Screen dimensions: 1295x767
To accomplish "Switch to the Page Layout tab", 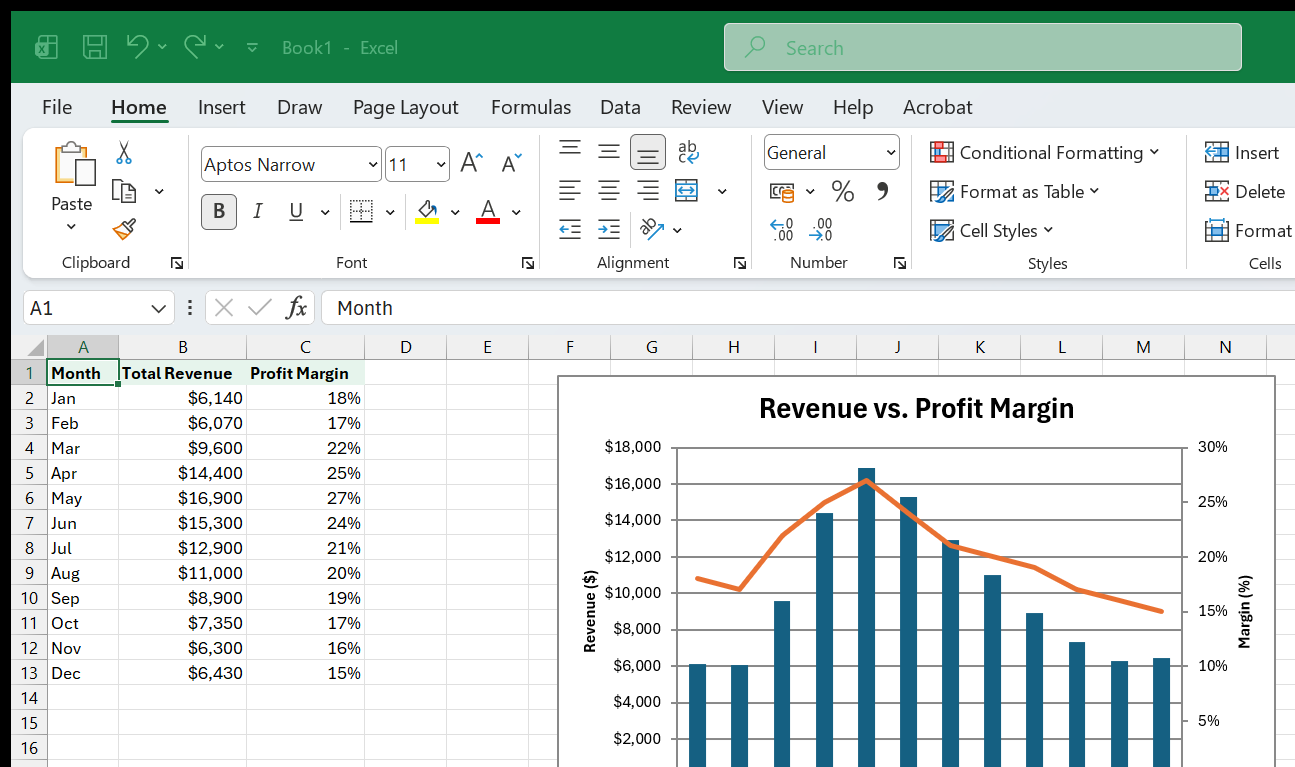I will coord(405,107).
